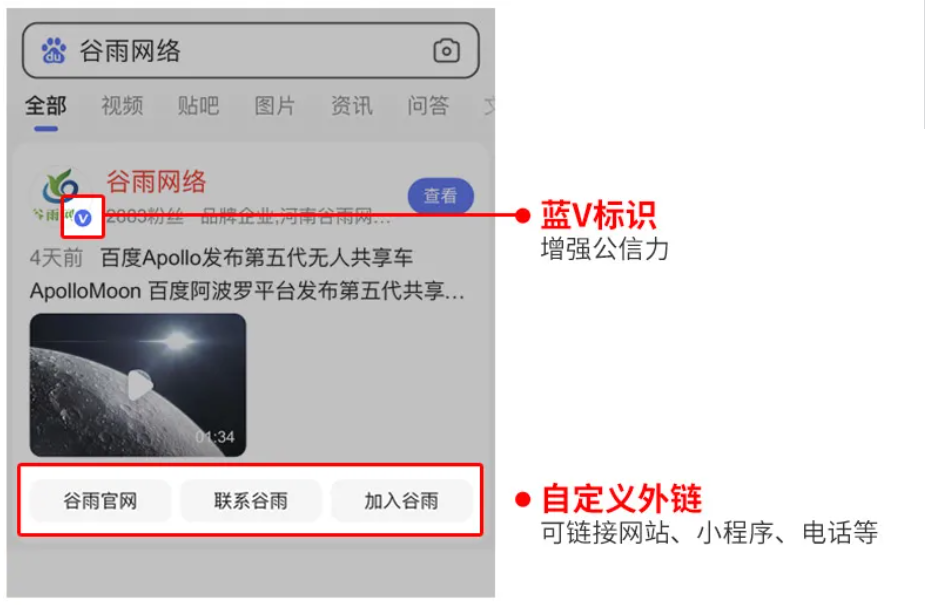Open camera image search icon

pos(447,51)
